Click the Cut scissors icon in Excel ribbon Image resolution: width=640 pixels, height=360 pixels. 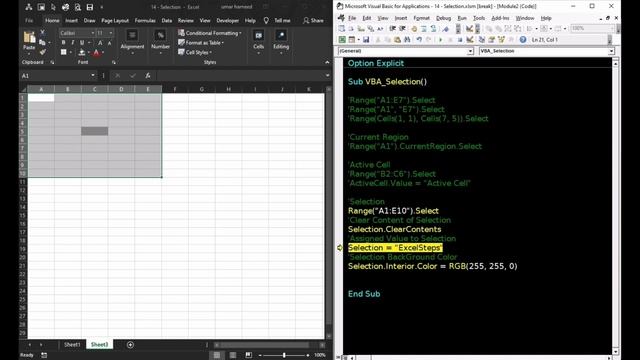[42, 32]
